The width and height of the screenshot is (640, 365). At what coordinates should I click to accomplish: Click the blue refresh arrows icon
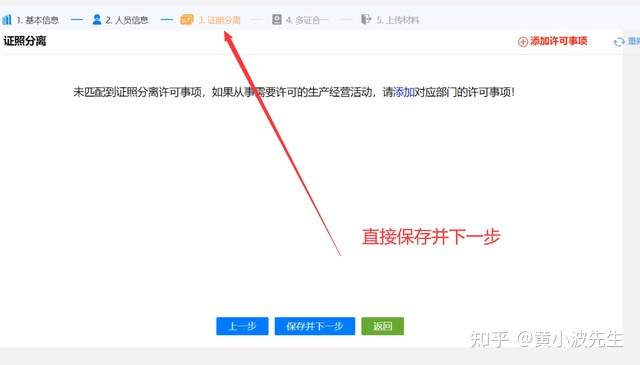pos(619,42)
